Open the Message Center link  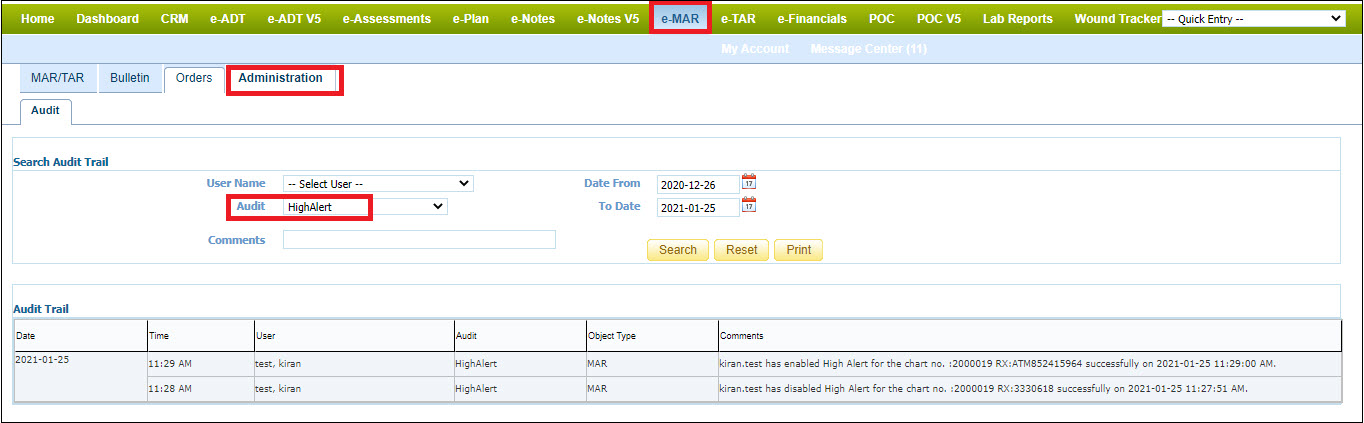pos(868,49)
